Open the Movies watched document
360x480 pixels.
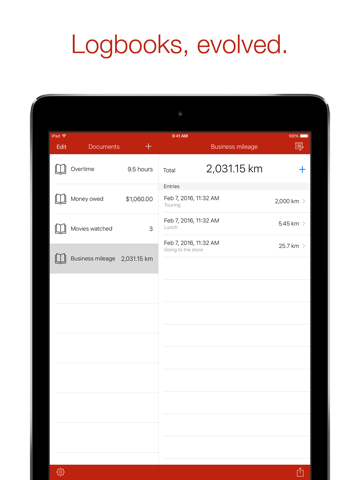pos(104,229)
